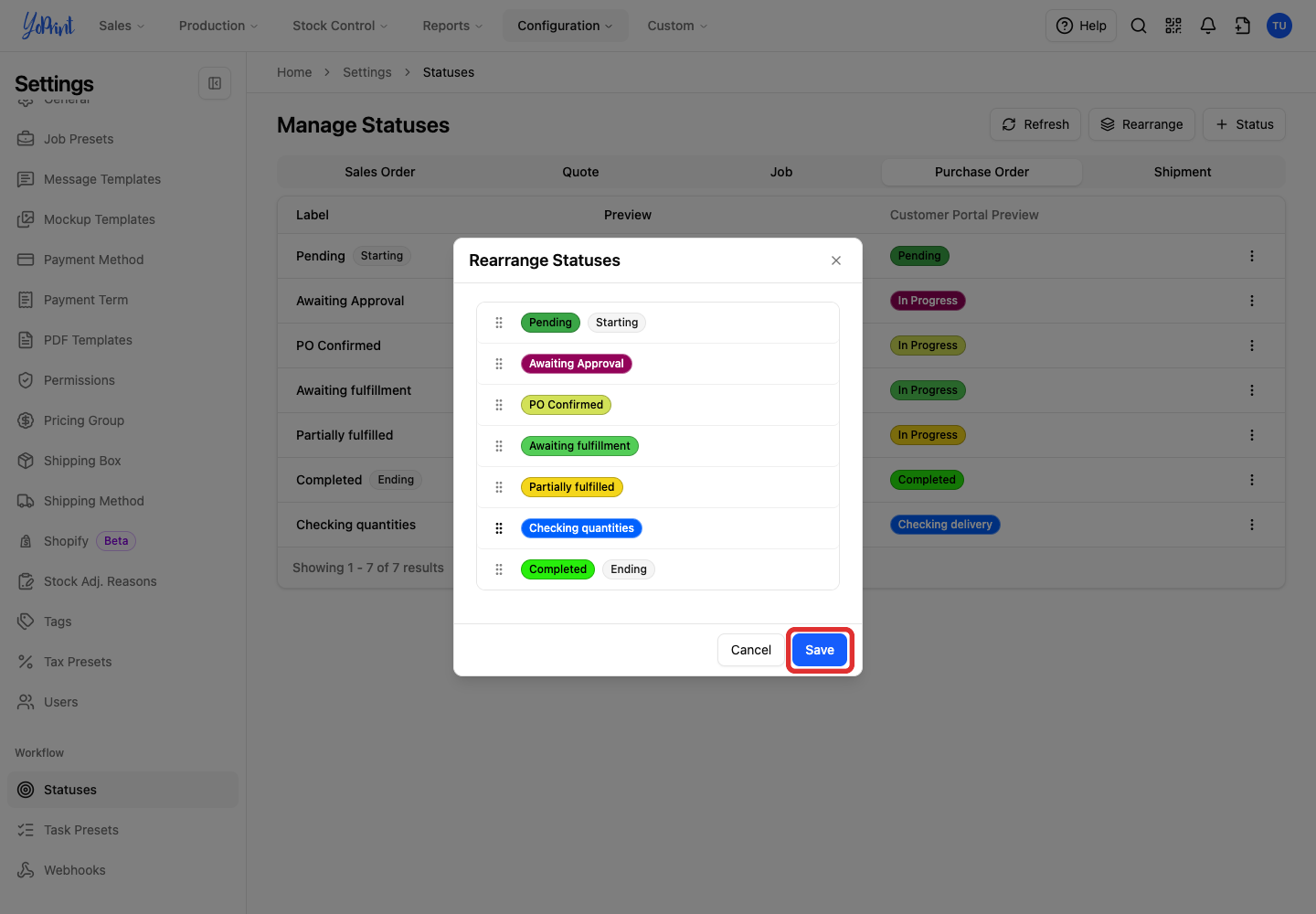
Task: Switch to the Shipment tab
Action: [x=1183, y=172]
